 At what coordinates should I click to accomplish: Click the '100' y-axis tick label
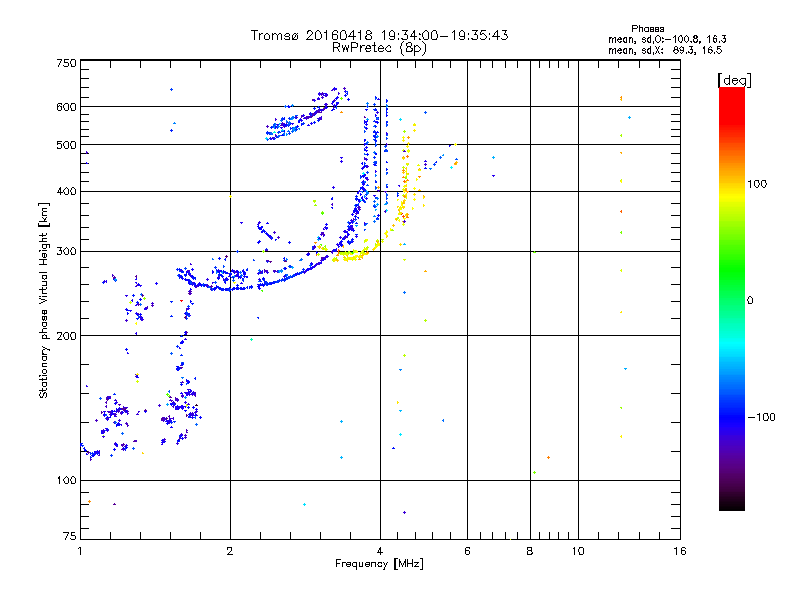67,481
